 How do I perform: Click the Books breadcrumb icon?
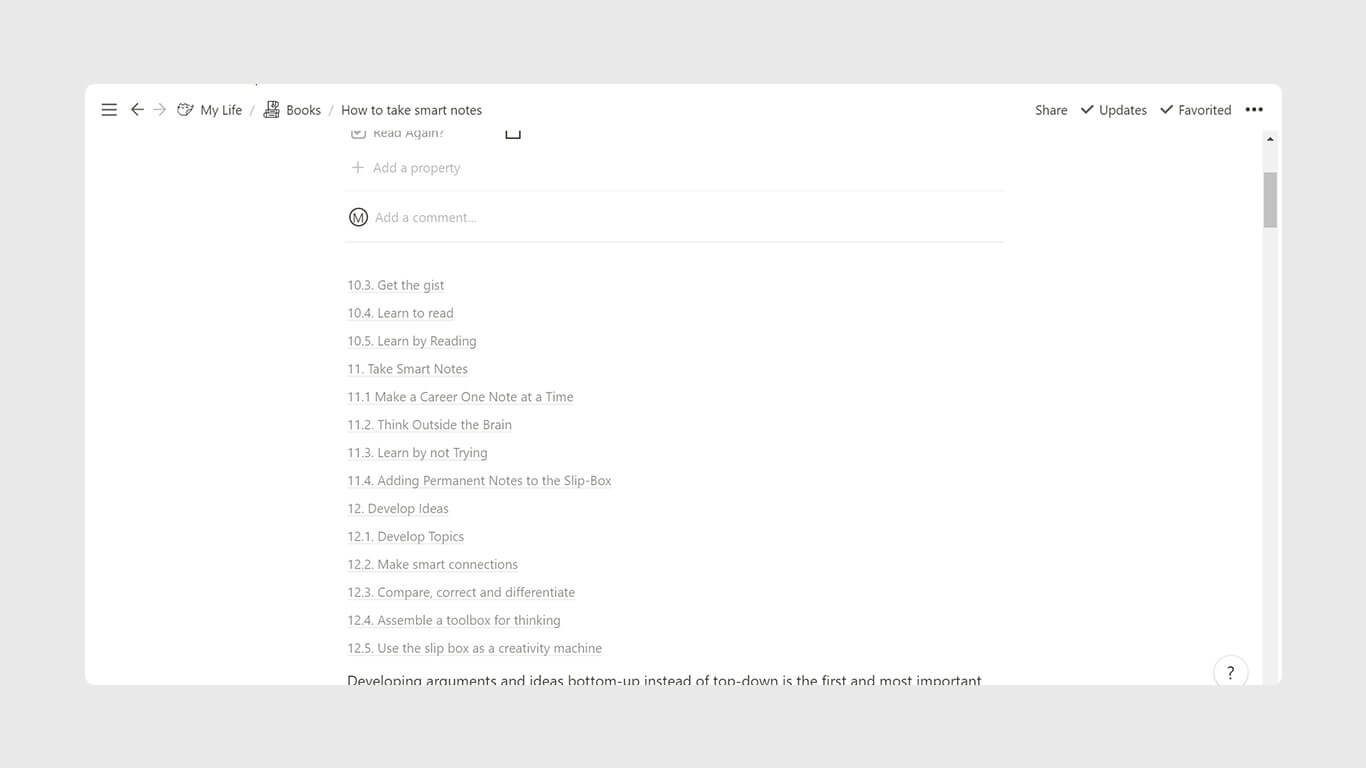click(271, 110)
